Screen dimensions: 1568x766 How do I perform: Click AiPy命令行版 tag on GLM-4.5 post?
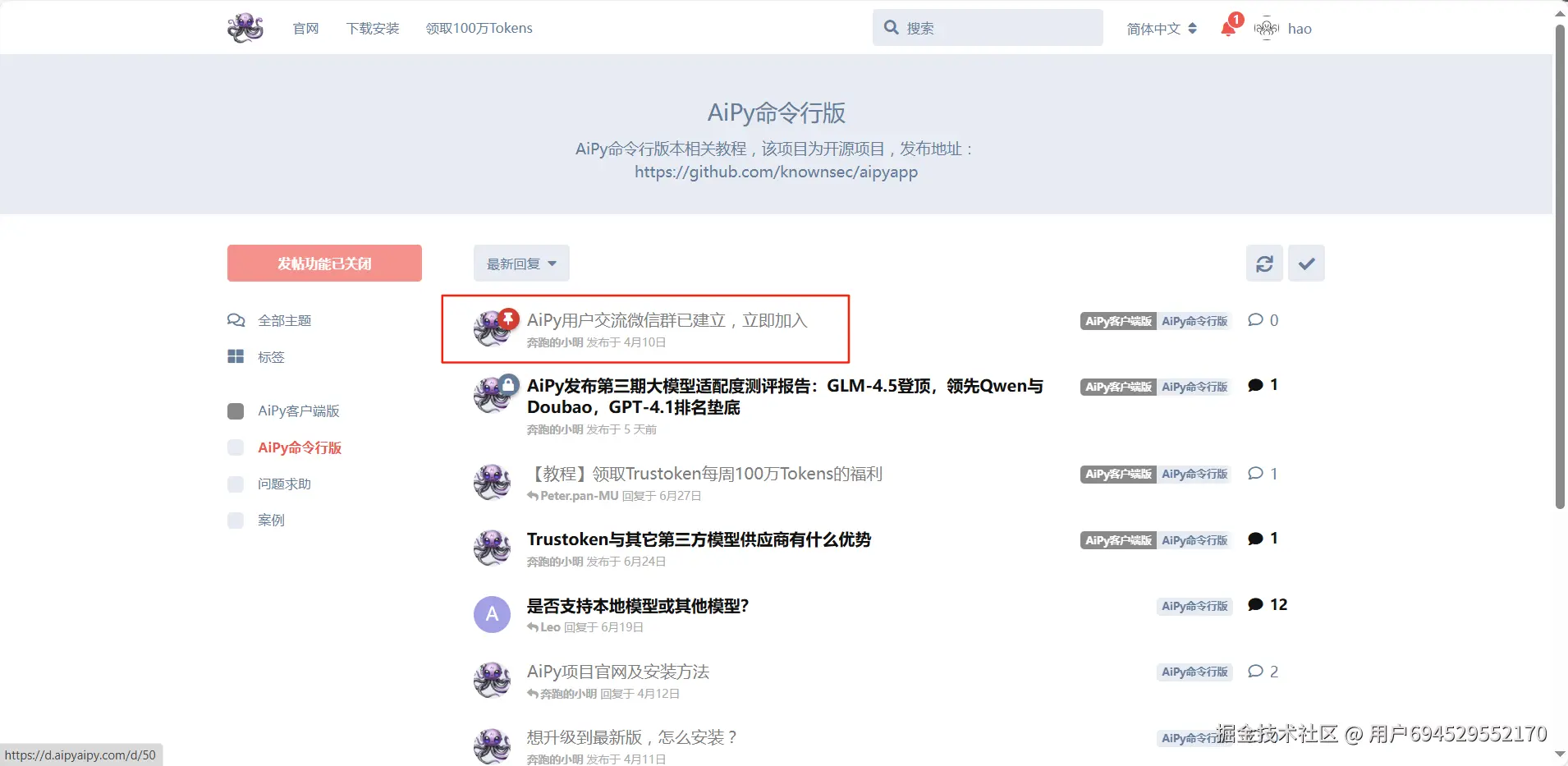pos(1194,387)
